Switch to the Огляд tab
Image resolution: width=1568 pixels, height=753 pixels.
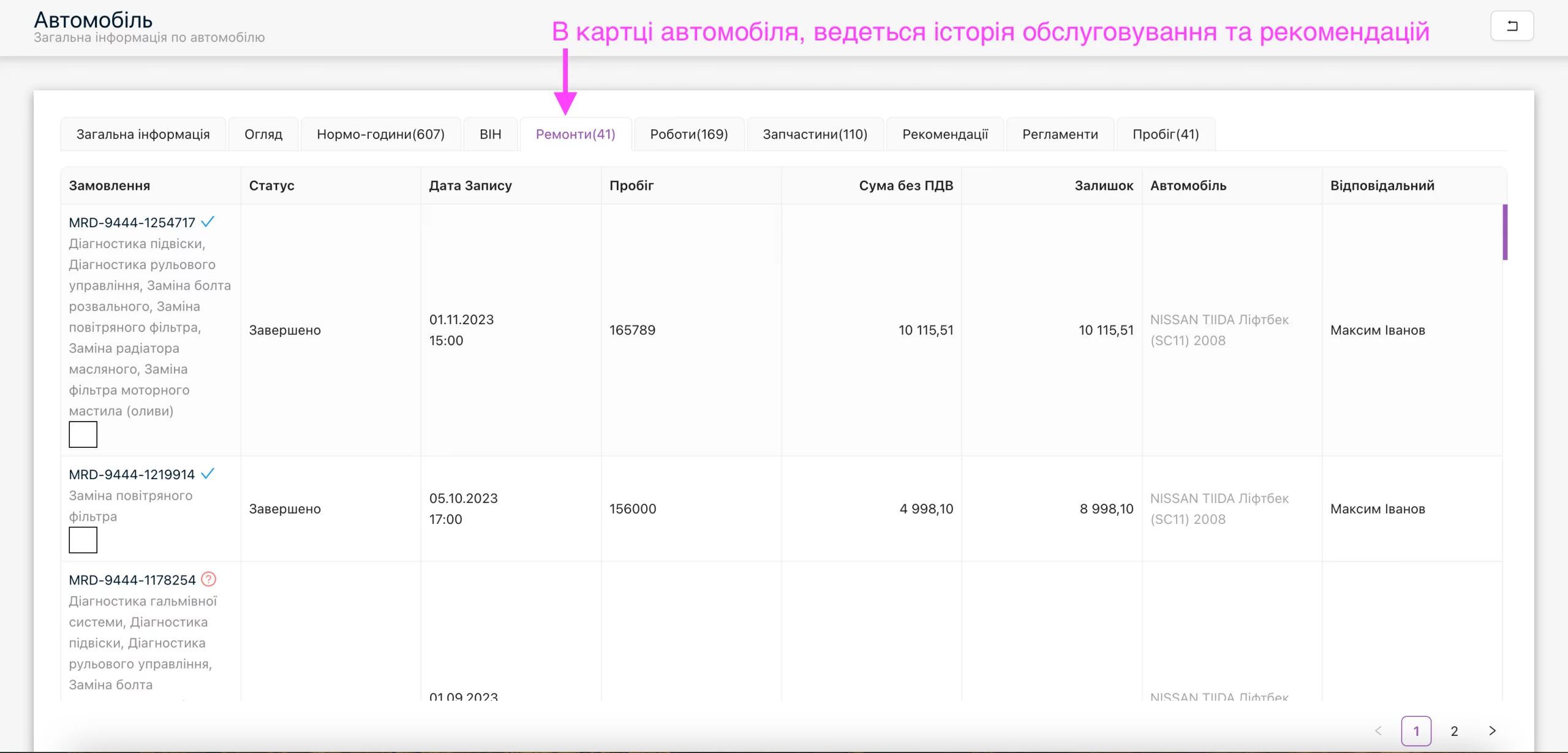coord(263,134)
